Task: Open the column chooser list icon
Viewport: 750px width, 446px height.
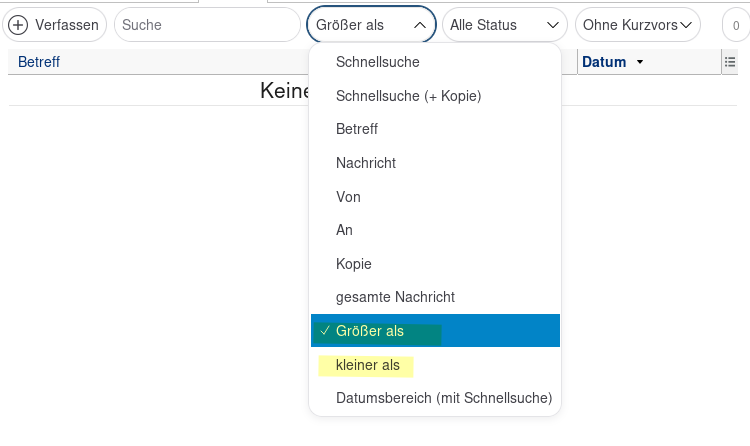Action: (730, 62)
